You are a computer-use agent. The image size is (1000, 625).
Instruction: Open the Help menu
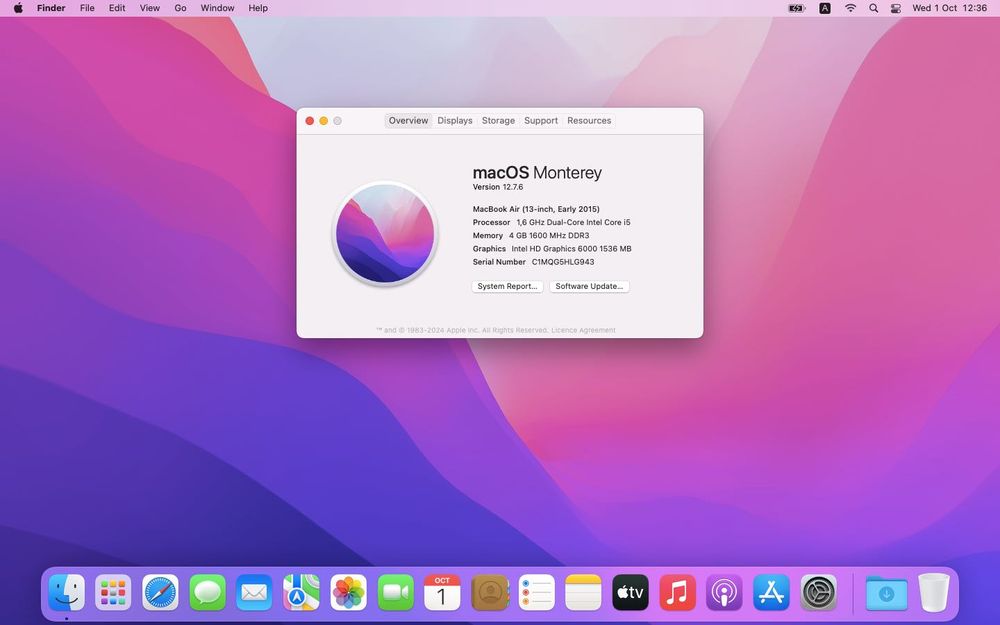tap(258, 8)
